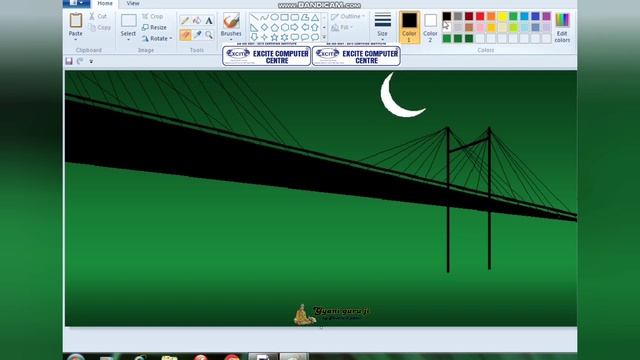Screen dimensions: 640x360
Task: Select the Eraser tool
Action: click(x=185, y=35)
